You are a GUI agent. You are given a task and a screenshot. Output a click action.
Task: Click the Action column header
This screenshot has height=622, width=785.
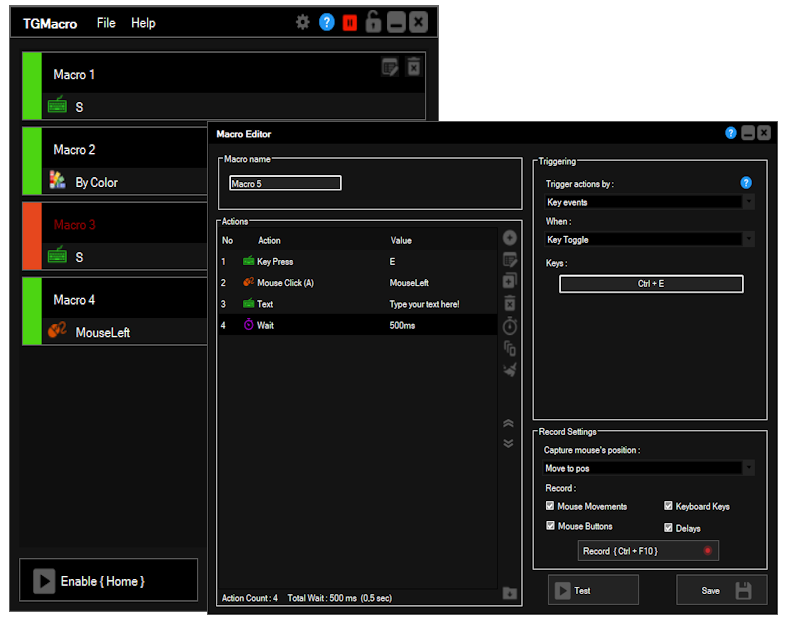point(269,240)
